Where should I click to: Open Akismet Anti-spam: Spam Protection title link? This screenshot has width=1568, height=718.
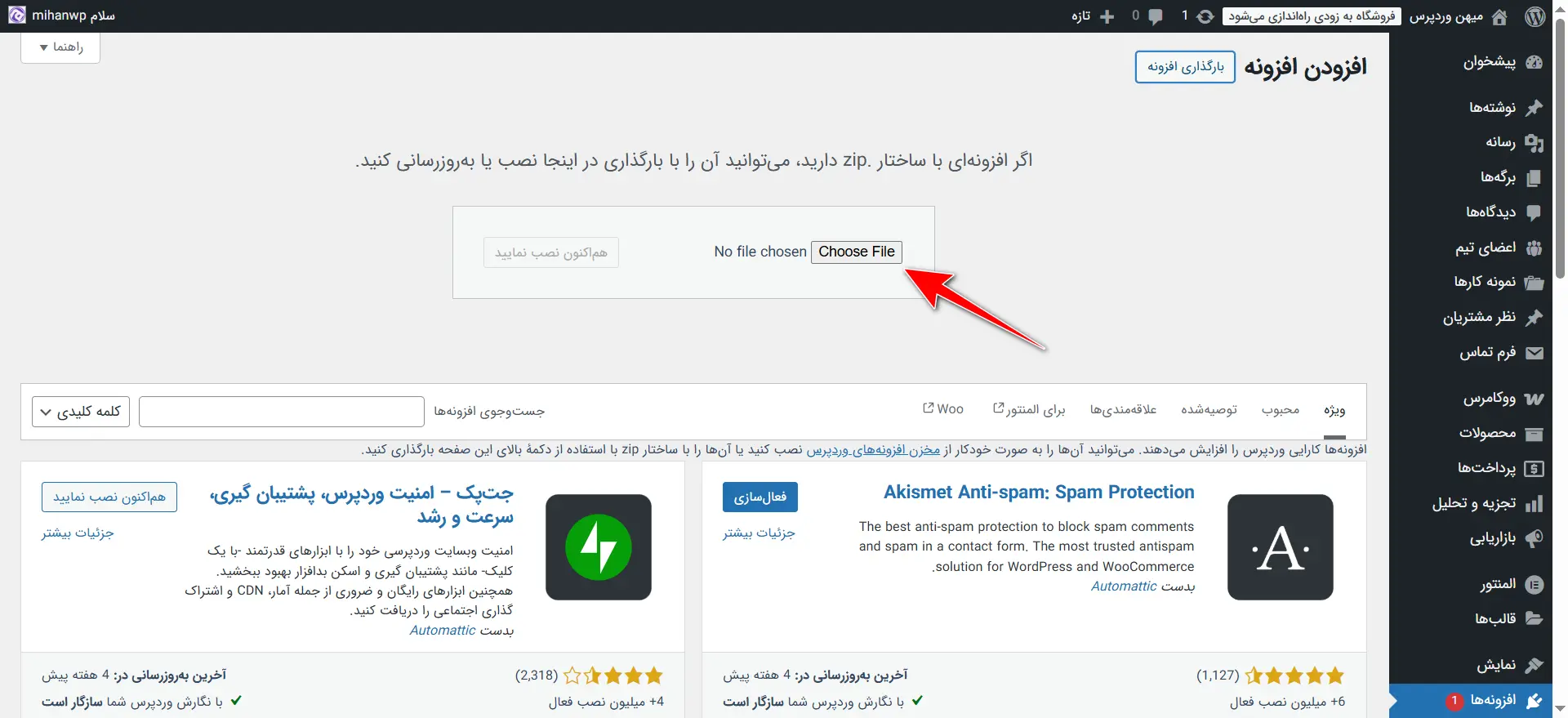(x=1039, y=493)
